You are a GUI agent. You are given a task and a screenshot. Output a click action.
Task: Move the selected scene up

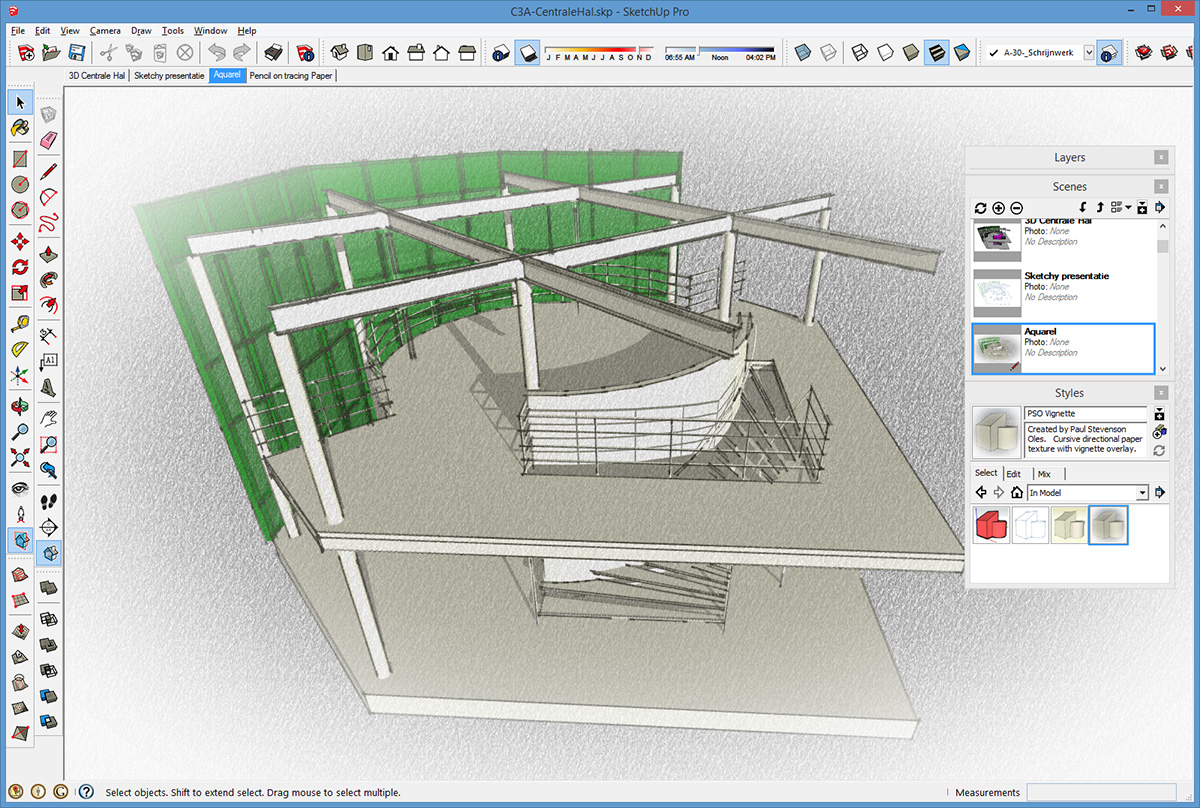click(1100, 208)
